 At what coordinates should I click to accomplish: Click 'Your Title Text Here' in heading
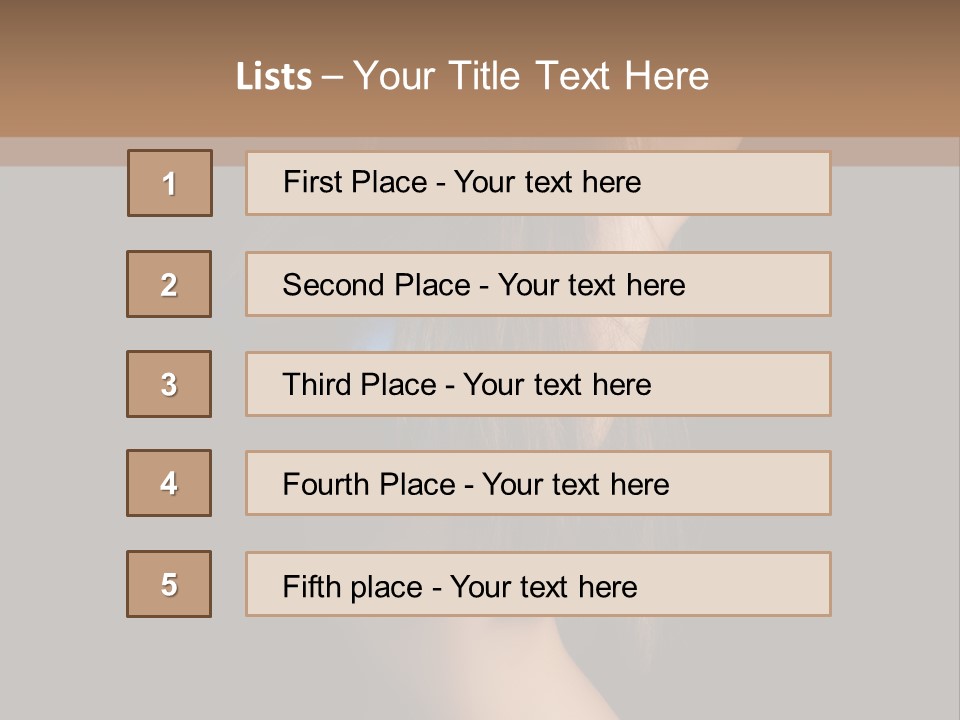[x=531, y=76]
